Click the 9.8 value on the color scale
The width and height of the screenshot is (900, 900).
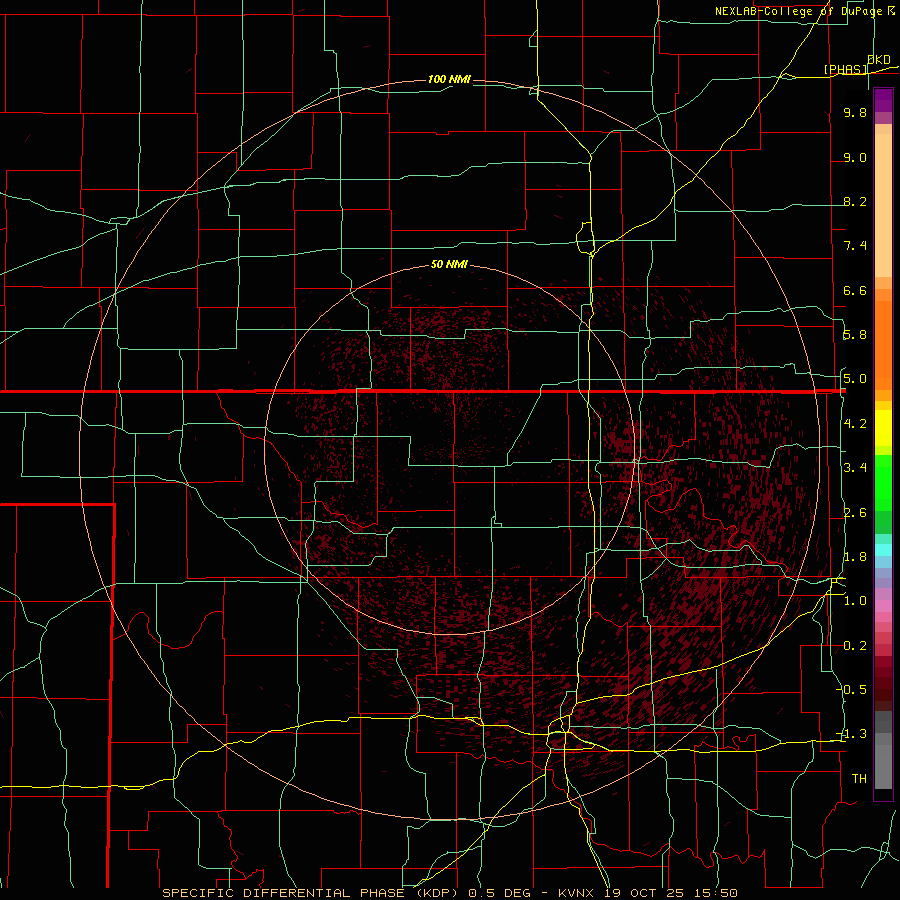tap(855, 112)
